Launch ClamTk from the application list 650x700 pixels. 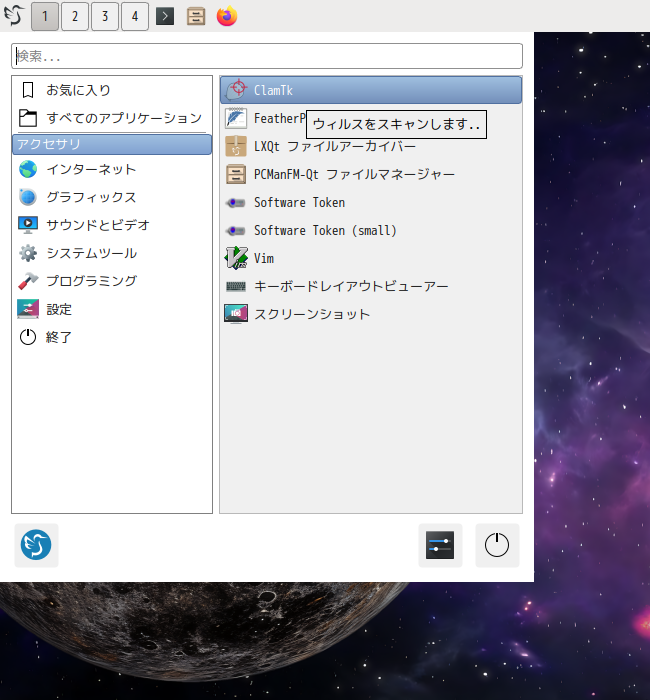(x=371, y=90)
